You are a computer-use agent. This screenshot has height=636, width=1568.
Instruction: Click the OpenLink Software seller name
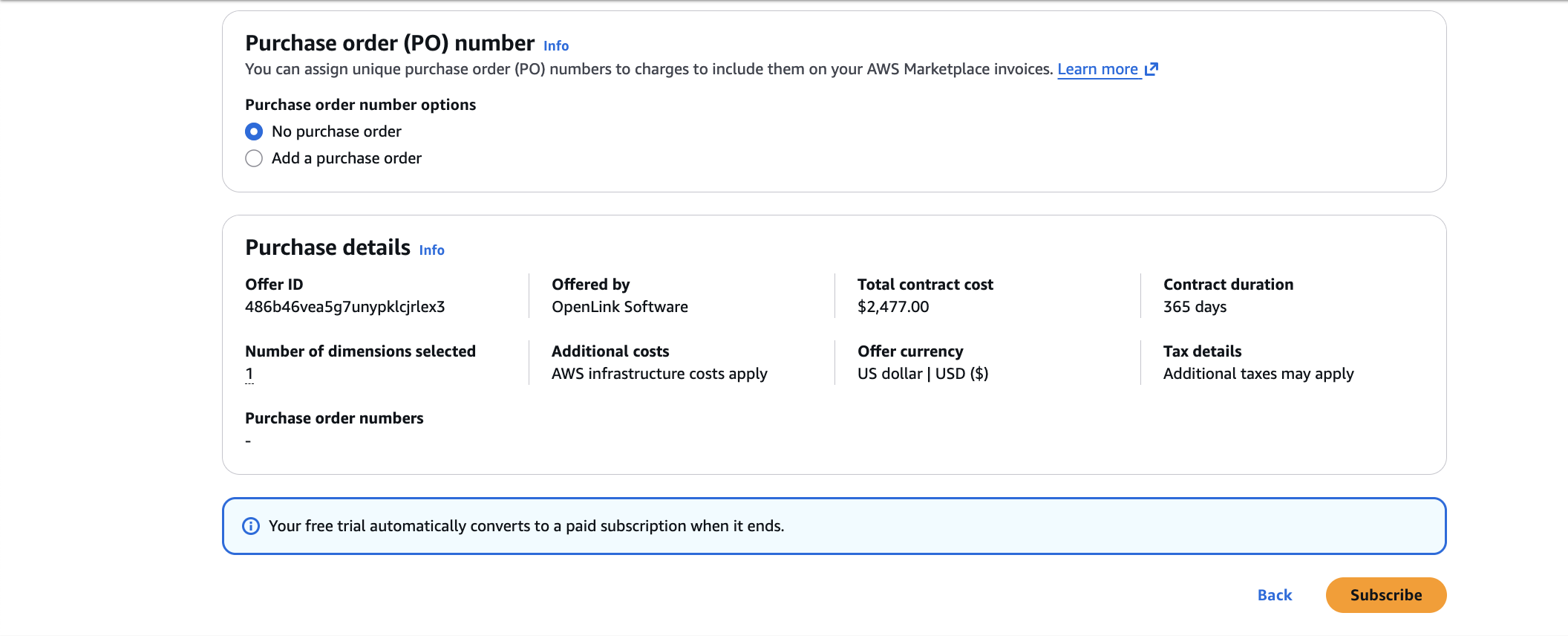(619, 307)
